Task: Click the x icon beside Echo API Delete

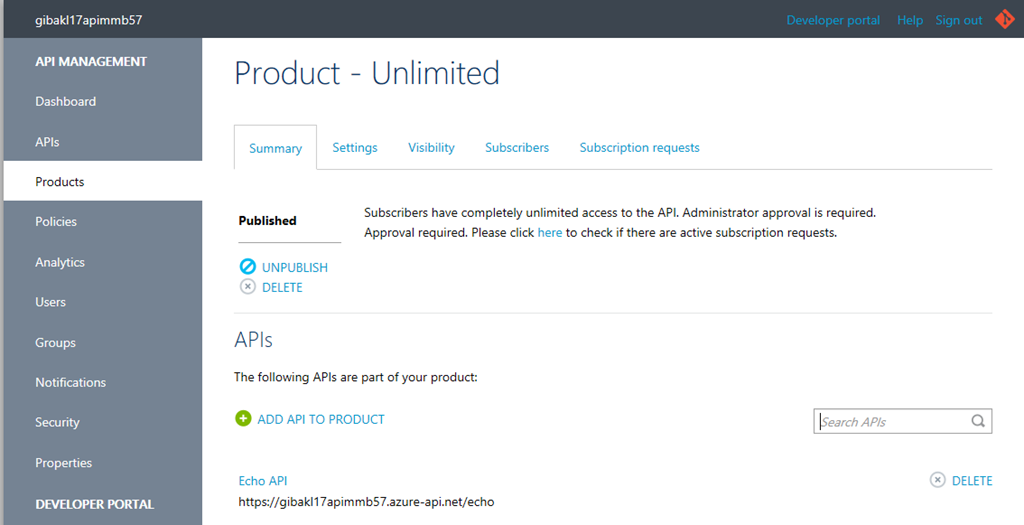Action: coord(937,480)
